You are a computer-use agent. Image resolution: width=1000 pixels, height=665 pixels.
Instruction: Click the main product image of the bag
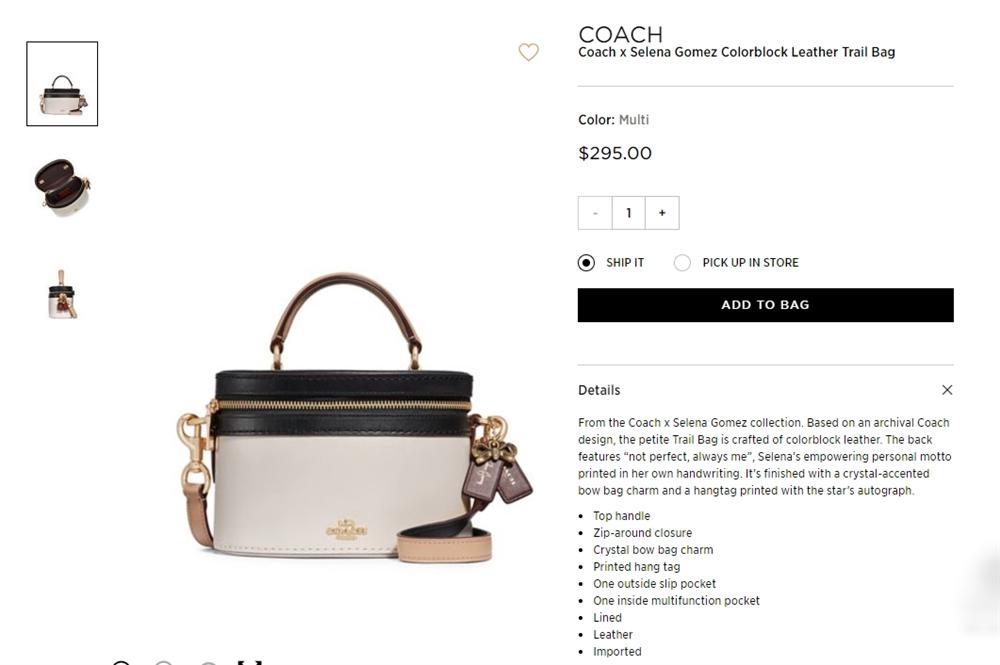click(355, 417)
